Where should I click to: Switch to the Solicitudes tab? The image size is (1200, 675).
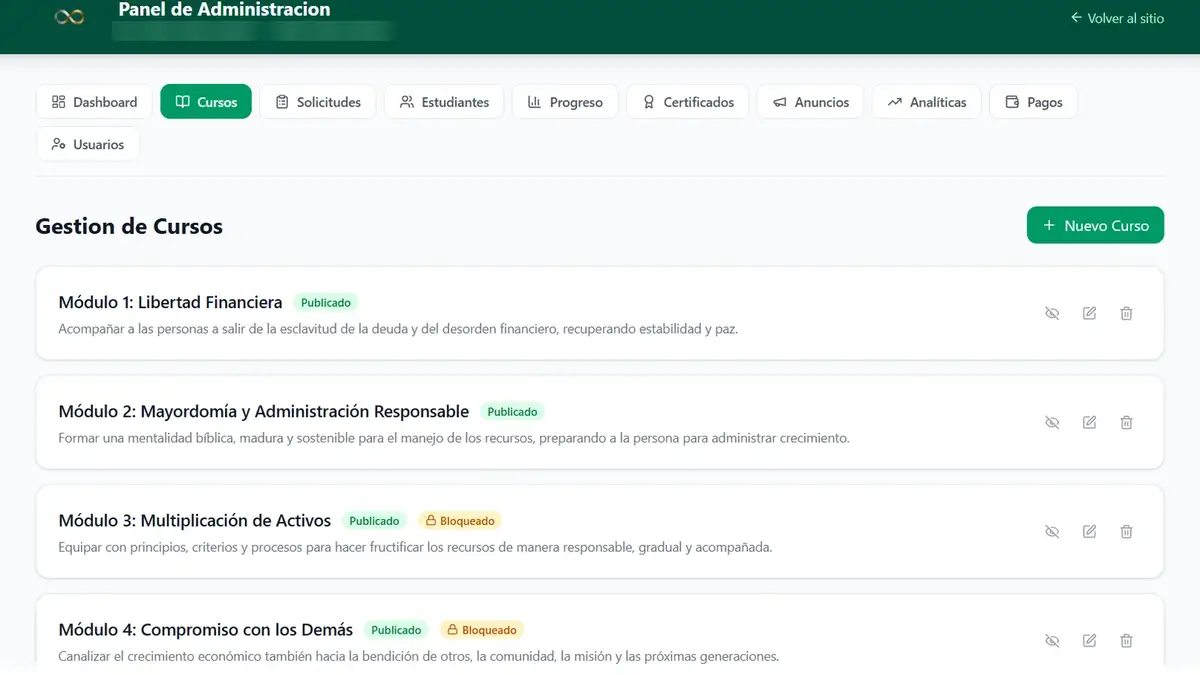tap(318, 102)
